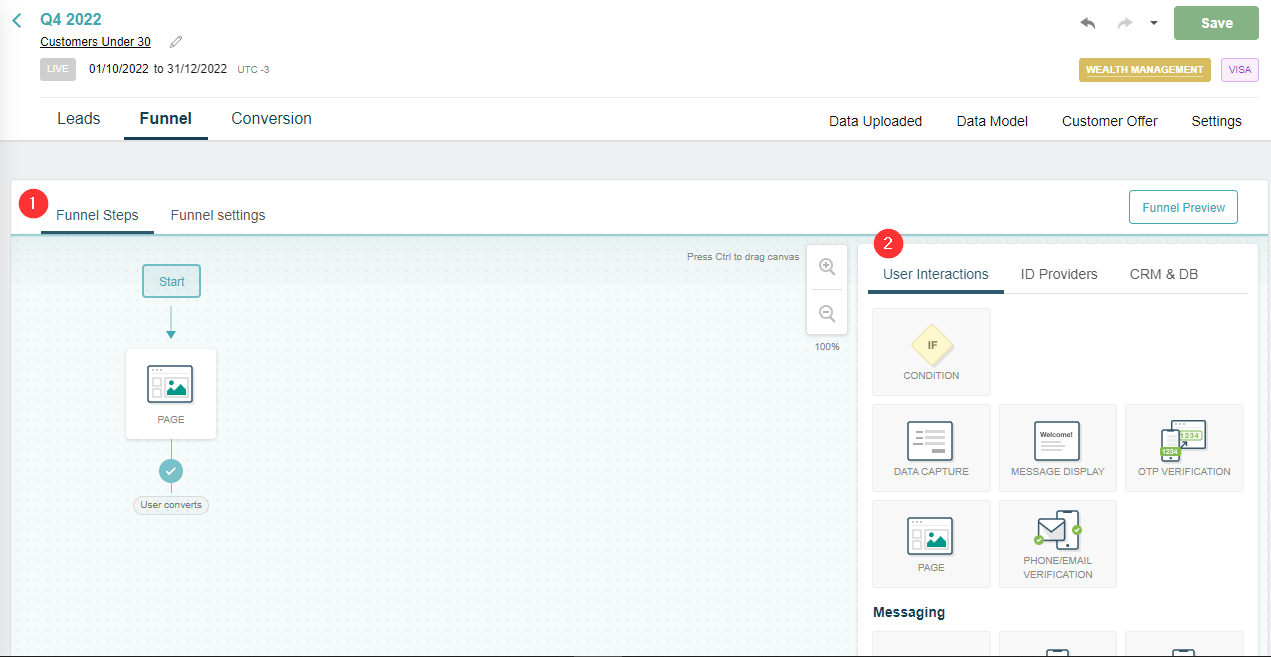Open the Customers Under 30 link
Image resolution: width=1271 pixels, height=657 pixels.
point(95,42)
